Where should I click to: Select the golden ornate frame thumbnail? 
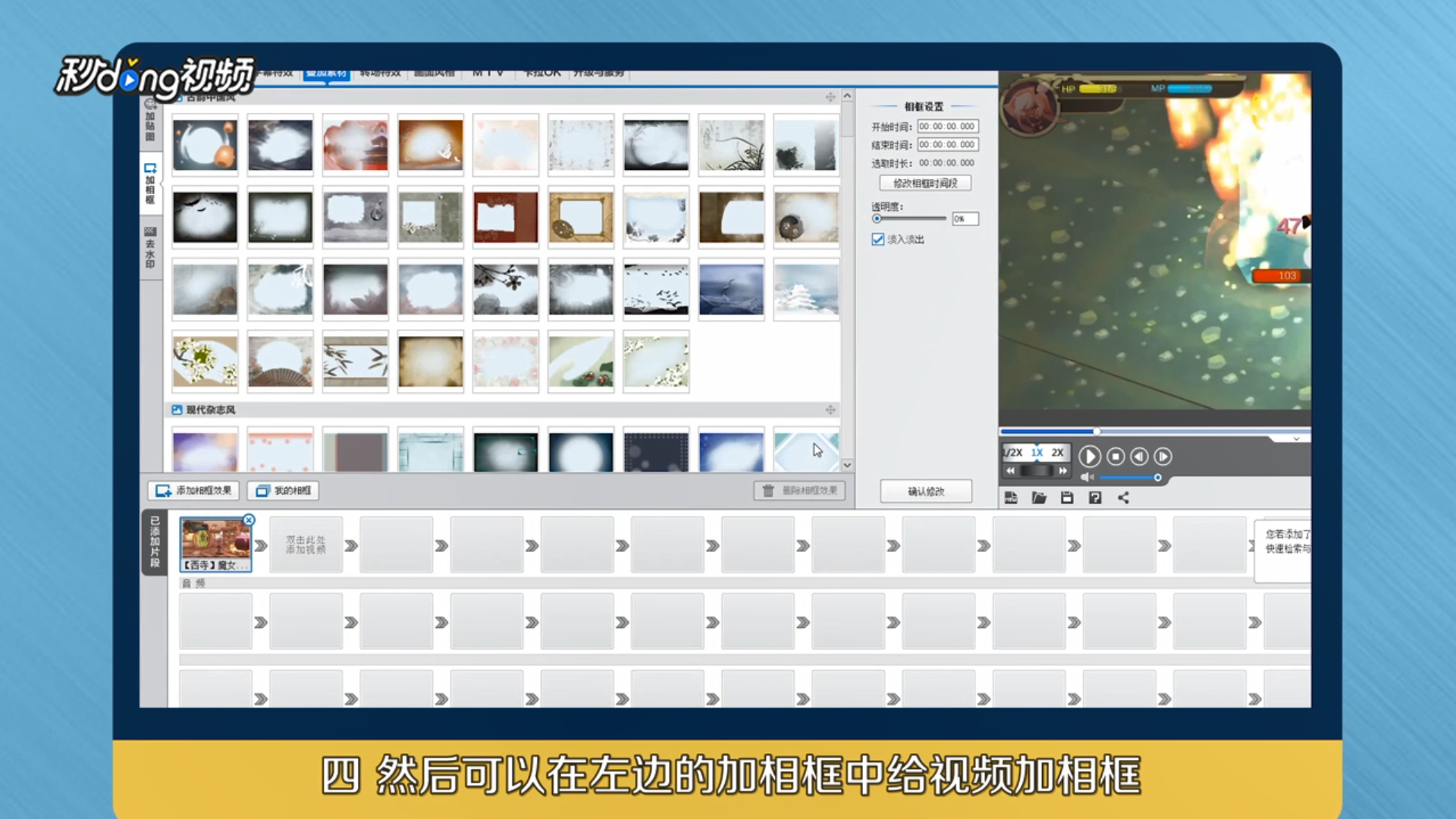580,217
